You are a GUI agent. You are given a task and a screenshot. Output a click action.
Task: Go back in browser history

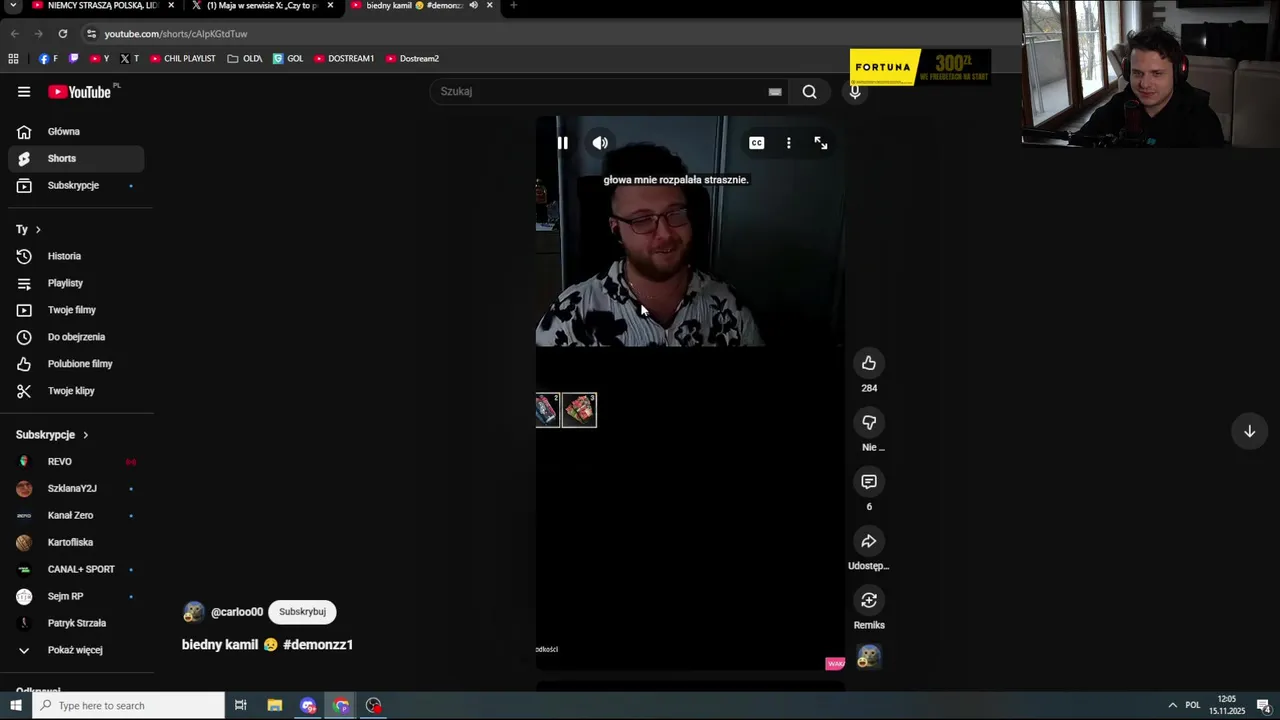(14, 34)
